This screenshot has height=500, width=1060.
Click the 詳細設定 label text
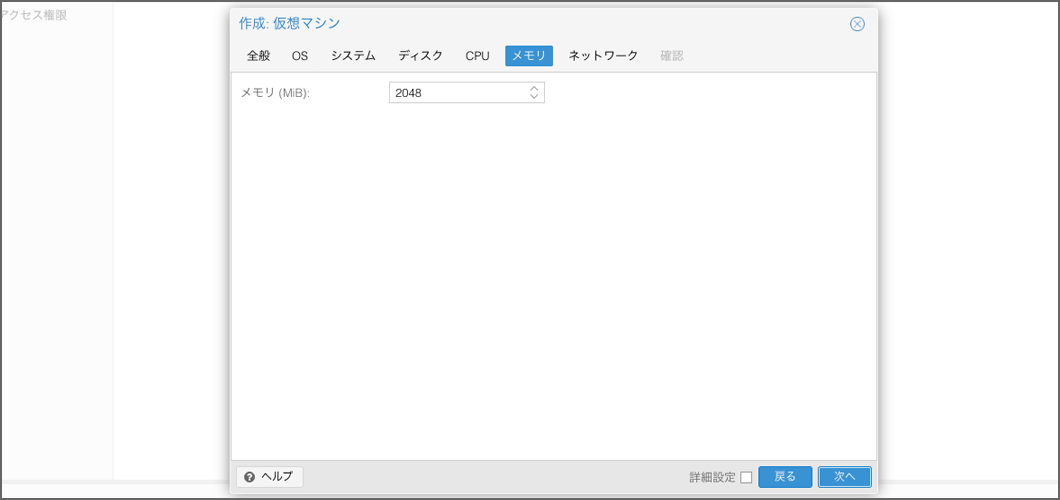tap(712, 477)
